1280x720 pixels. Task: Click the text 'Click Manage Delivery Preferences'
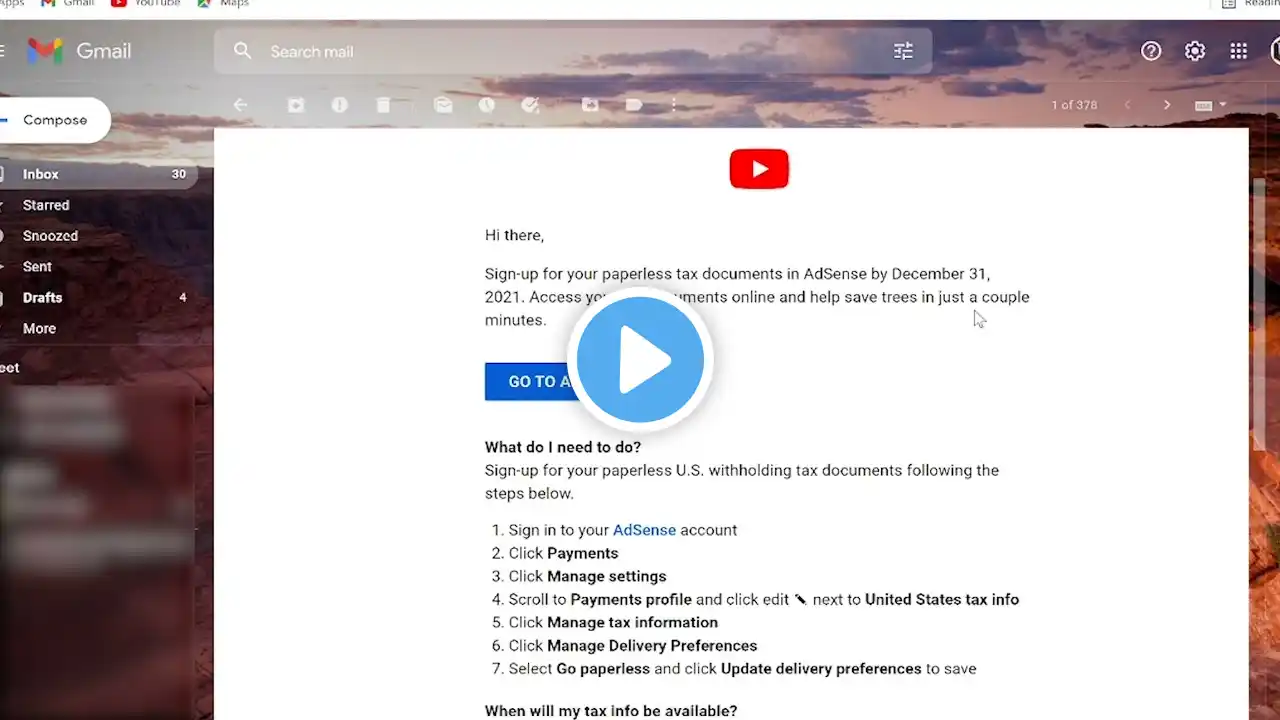click(633, 645)
